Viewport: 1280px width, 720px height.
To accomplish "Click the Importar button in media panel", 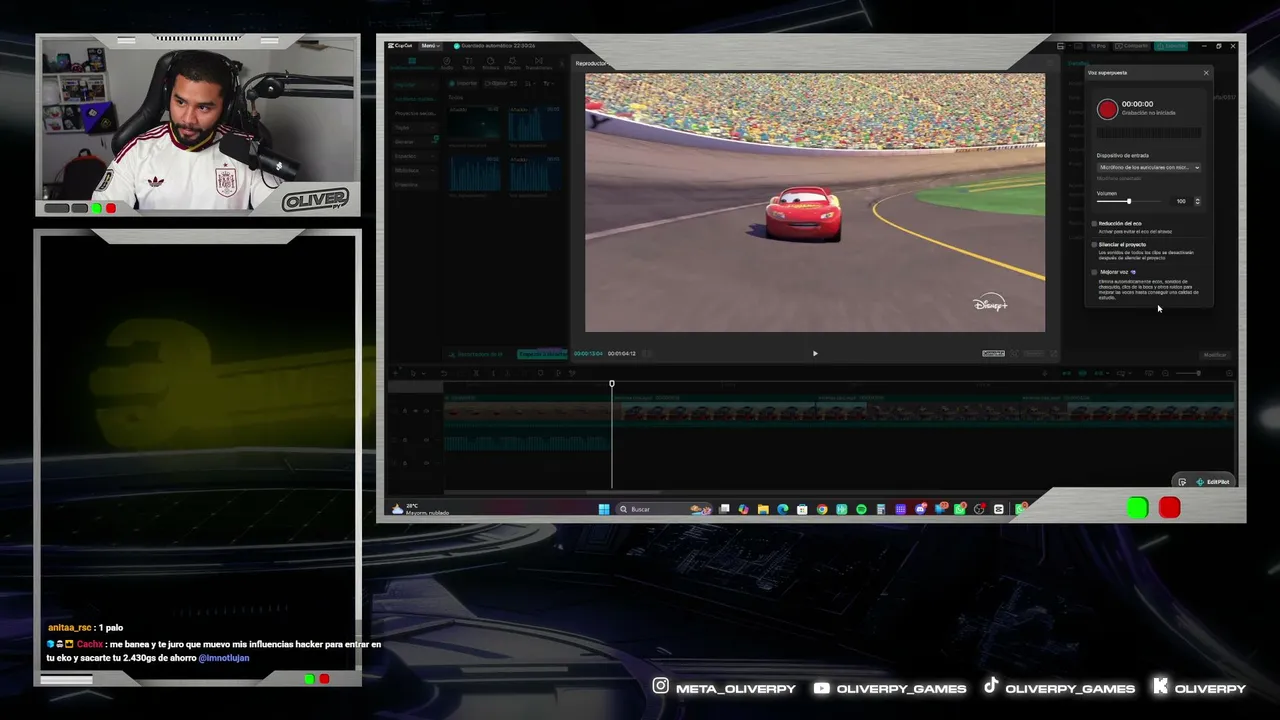I will click(464, 83).
